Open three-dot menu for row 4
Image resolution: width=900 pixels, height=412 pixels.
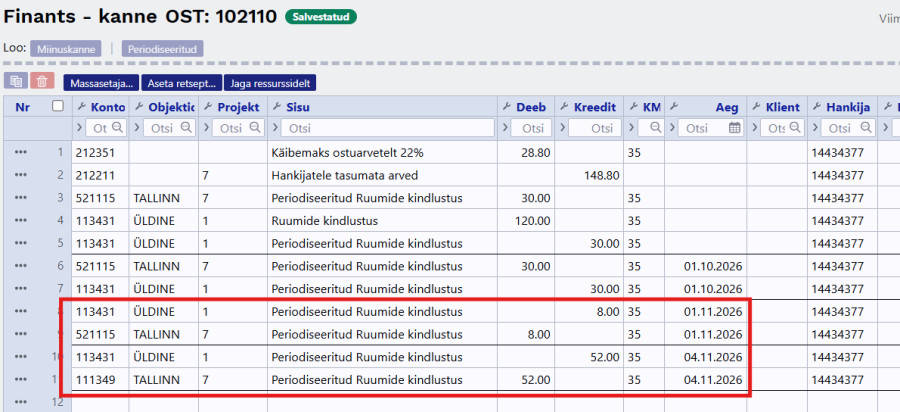(21, 220)
